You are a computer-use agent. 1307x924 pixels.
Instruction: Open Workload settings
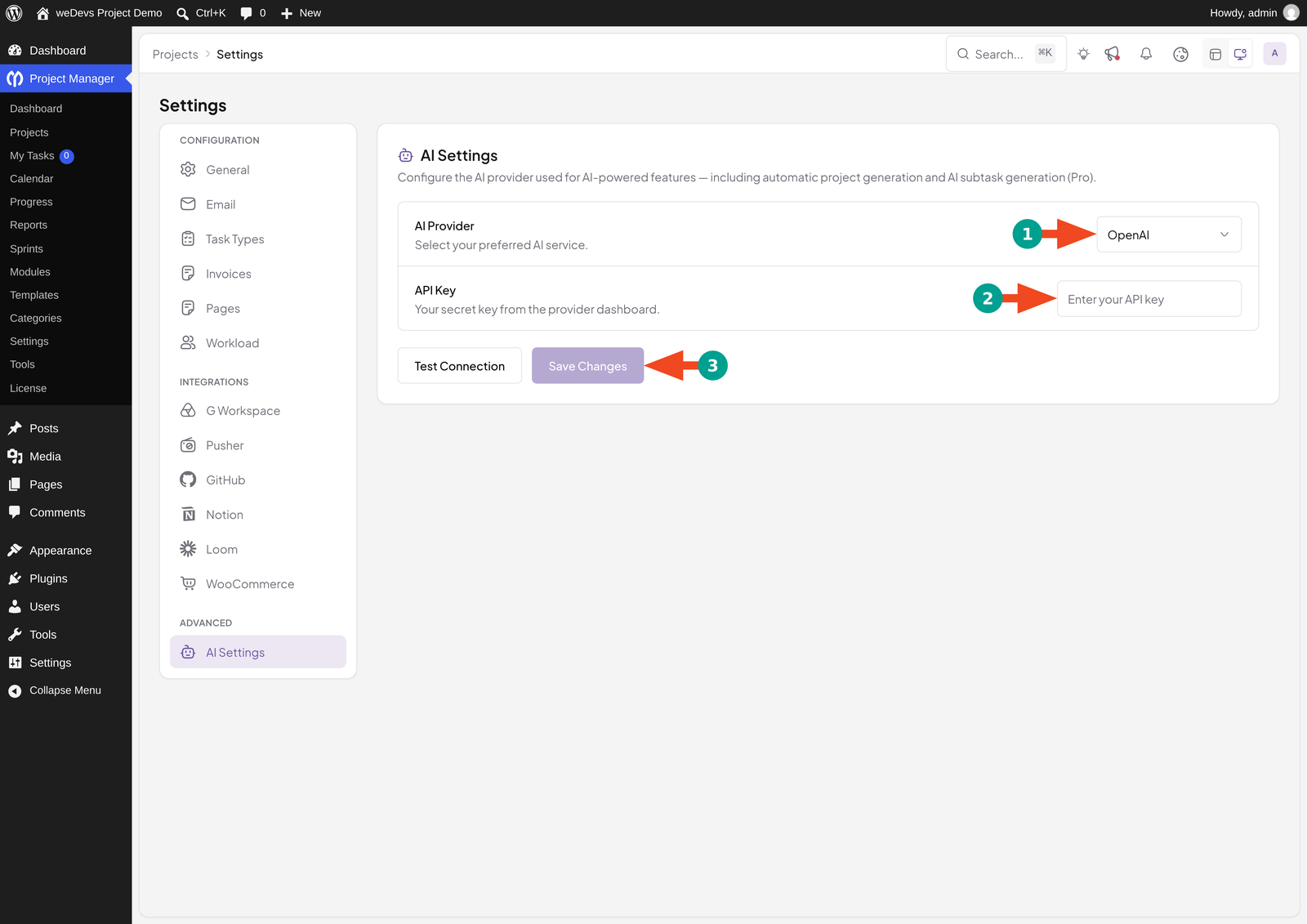coord(257,343)
